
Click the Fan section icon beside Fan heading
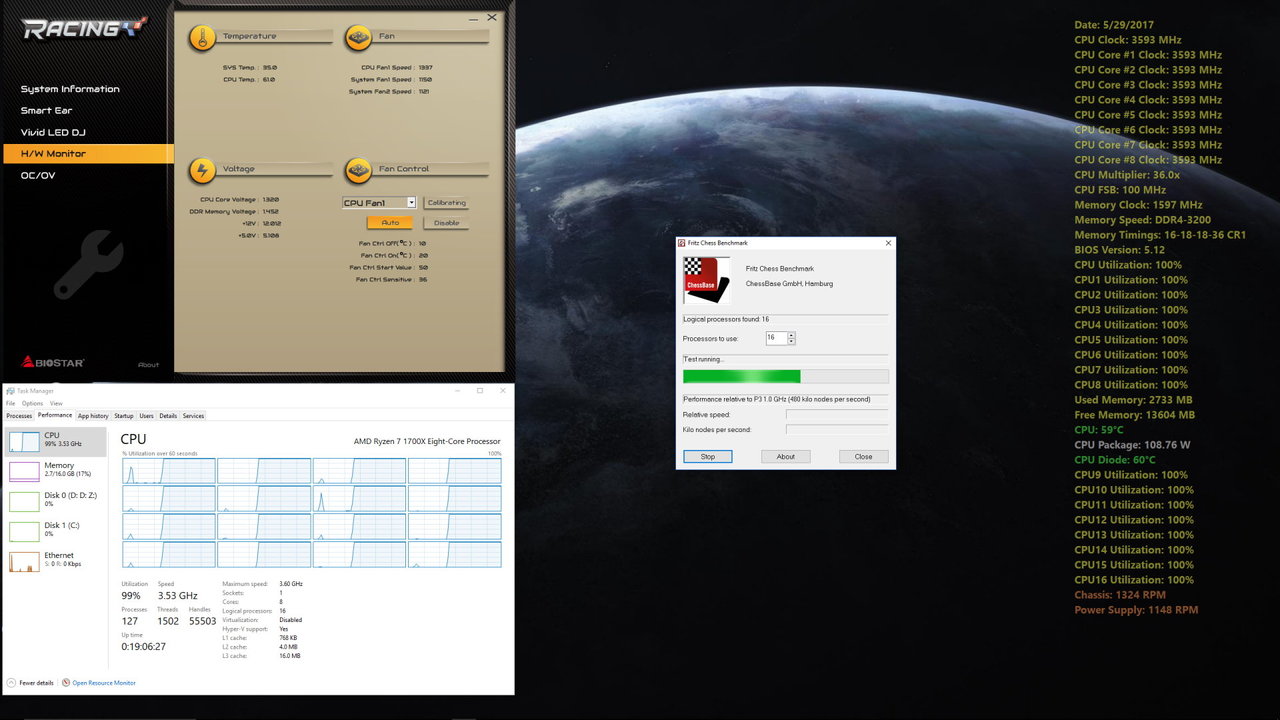coord(358,38)
